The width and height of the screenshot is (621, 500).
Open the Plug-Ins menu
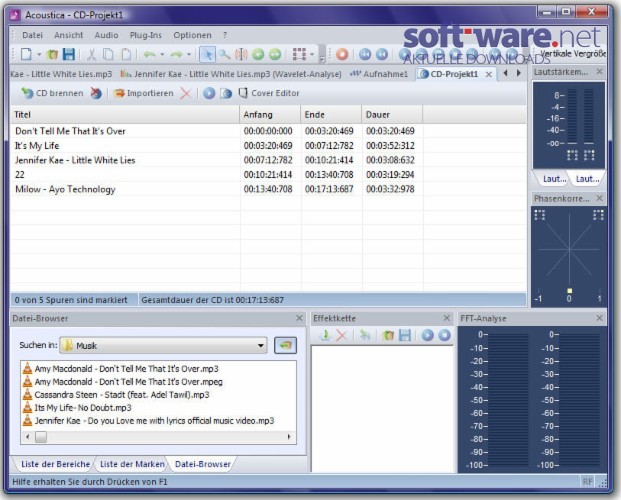click(x=146, y=35)
